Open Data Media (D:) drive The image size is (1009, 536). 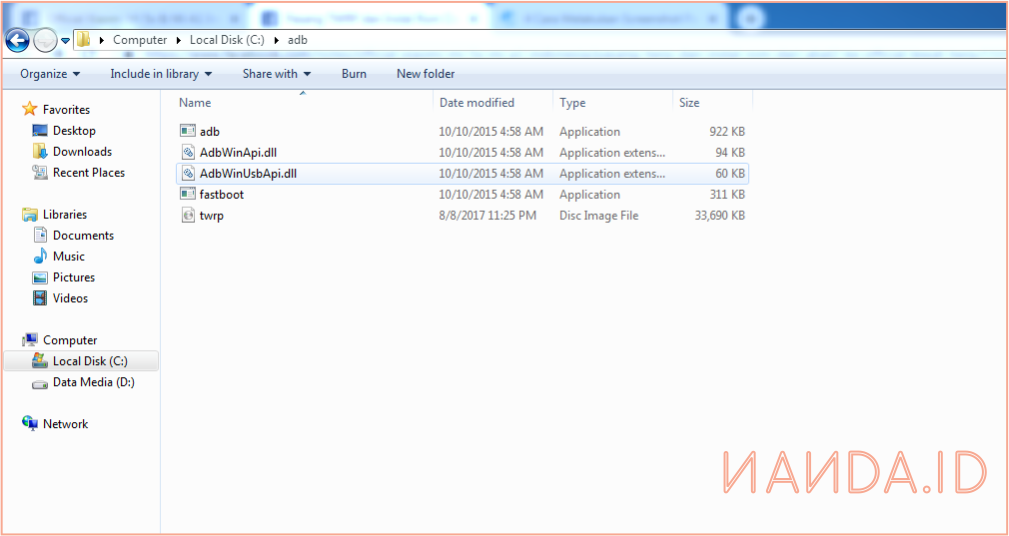click(93, 382)
